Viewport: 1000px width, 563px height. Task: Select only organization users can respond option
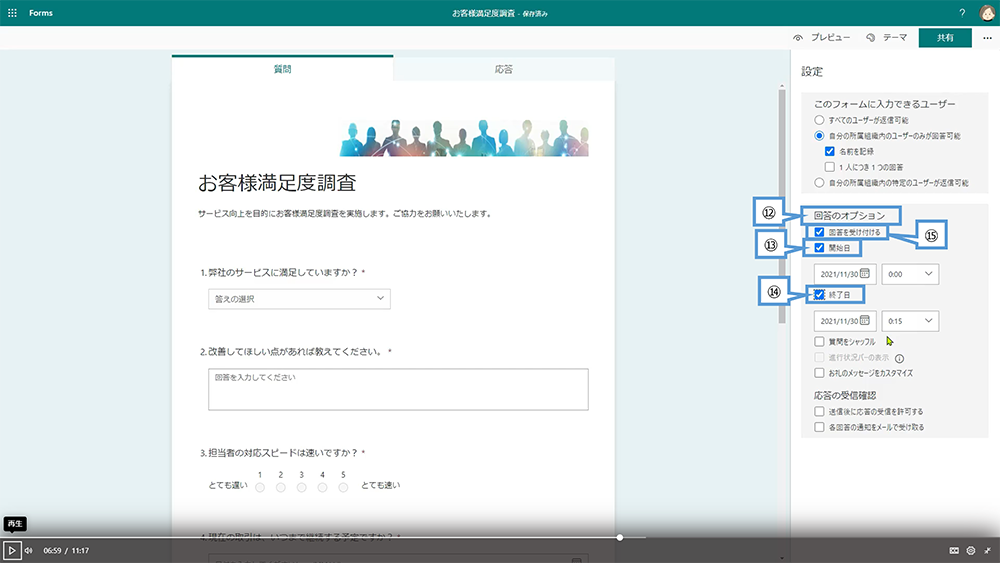click(x=819, y=136)
